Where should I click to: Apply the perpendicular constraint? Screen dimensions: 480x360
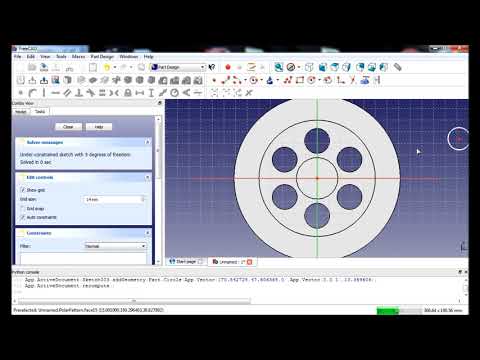[x=79, y=93]
